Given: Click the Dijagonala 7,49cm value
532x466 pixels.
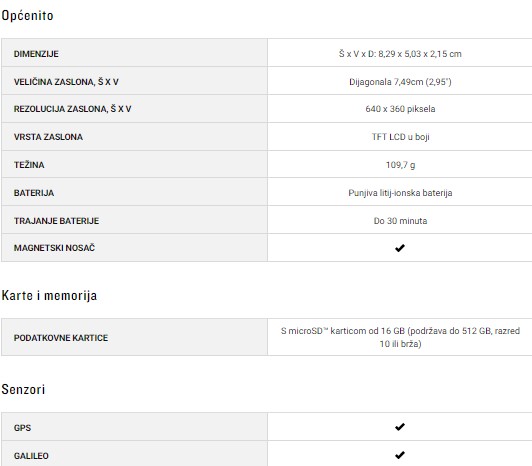Looking at the screenshot, I should point(400,82).
